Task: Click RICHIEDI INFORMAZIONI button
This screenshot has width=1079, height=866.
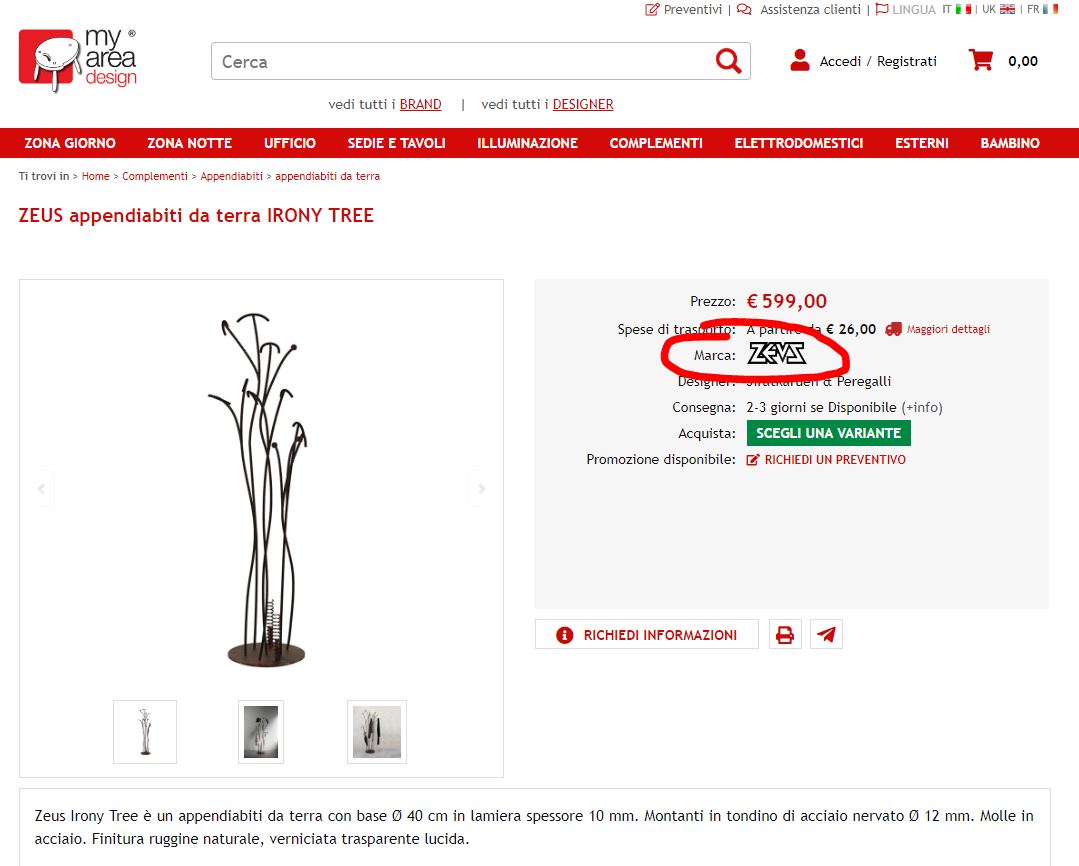Action: 647,635
